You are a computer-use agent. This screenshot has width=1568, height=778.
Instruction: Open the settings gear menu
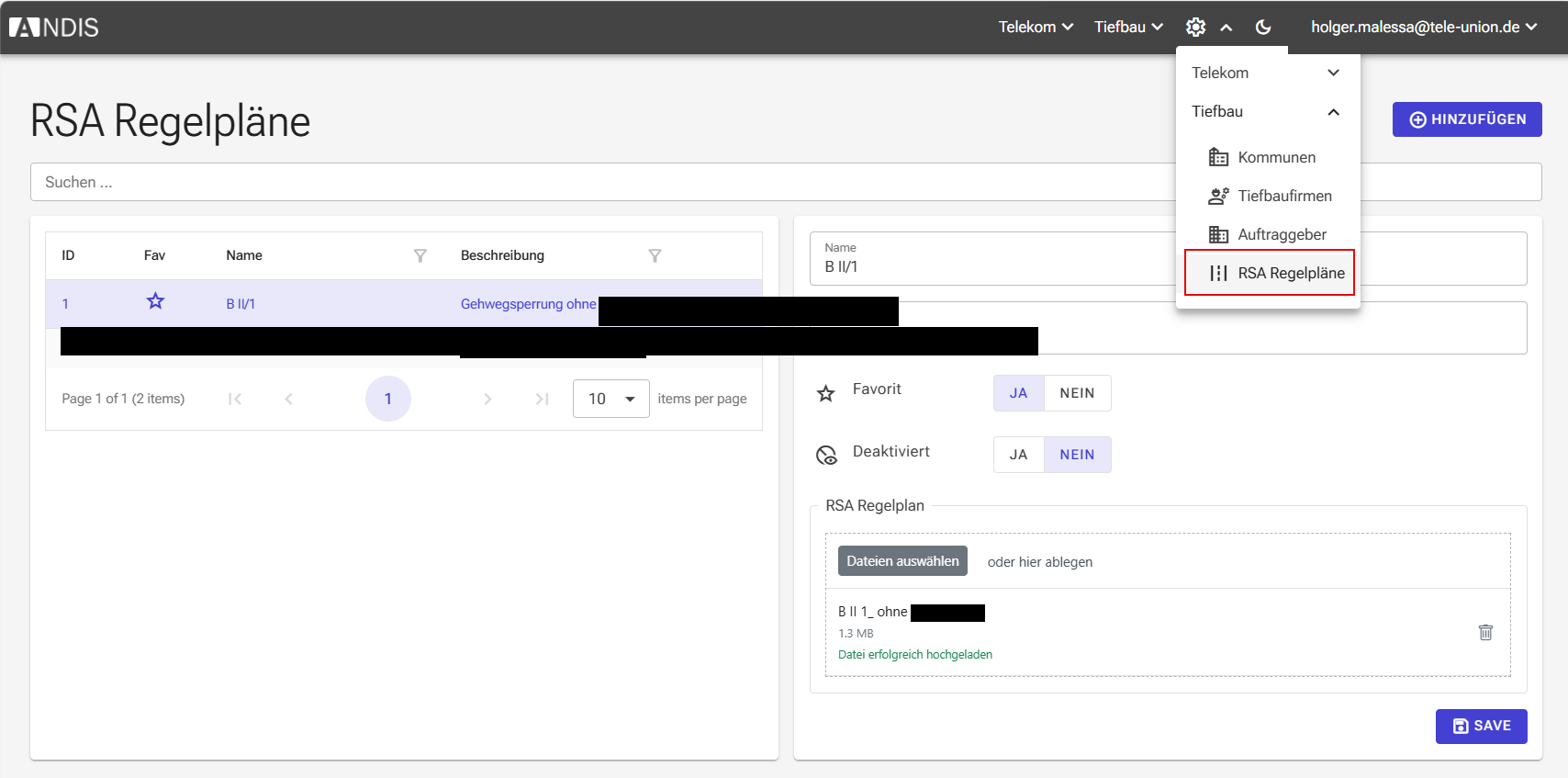pos(1195,28)
